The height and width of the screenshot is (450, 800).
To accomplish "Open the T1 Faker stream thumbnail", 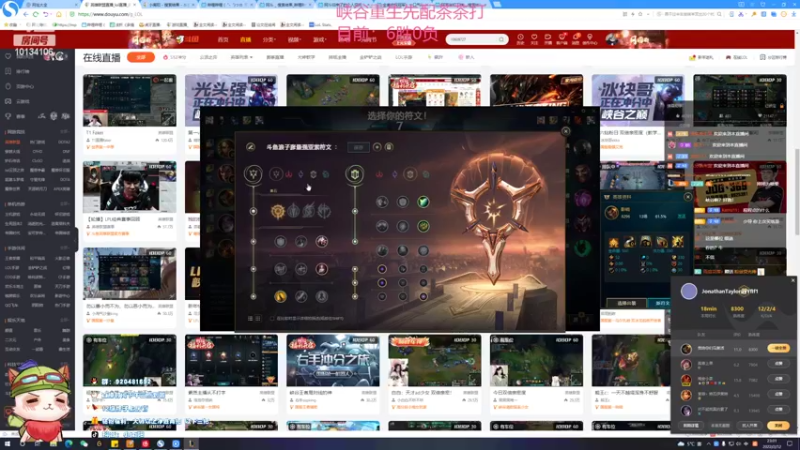I will [130, 101].
